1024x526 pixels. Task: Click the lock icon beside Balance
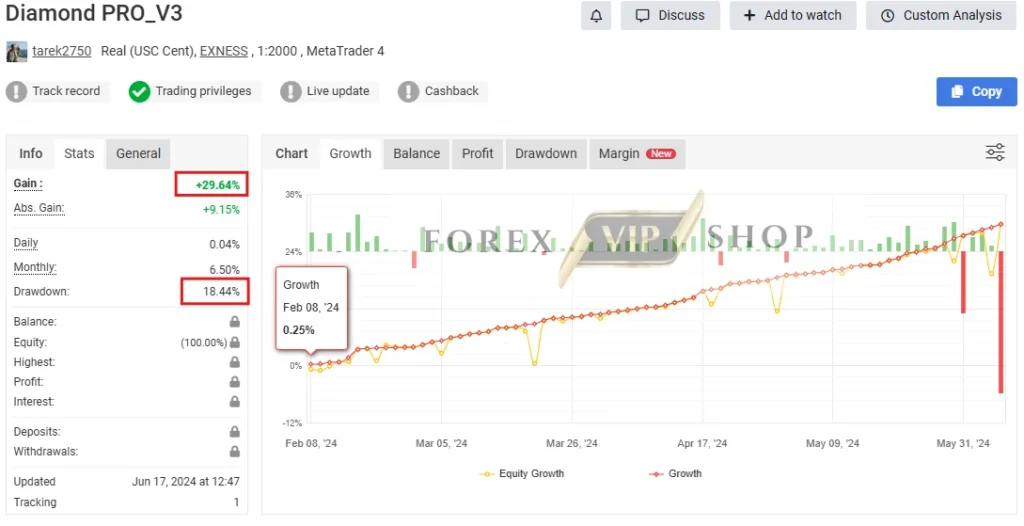pos(234,321)
